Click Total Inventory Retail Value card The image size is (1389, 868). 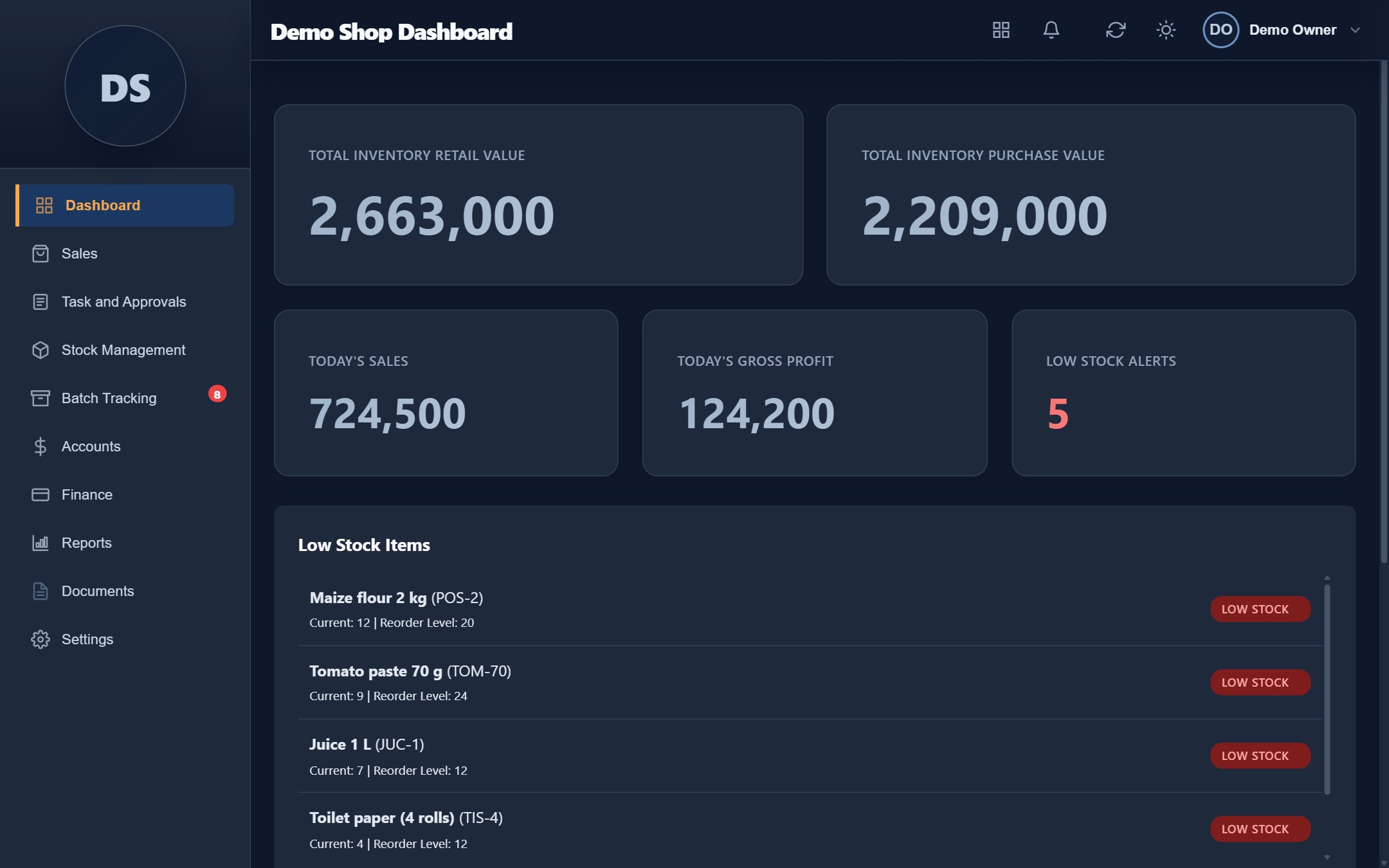[x=538, y=195]
